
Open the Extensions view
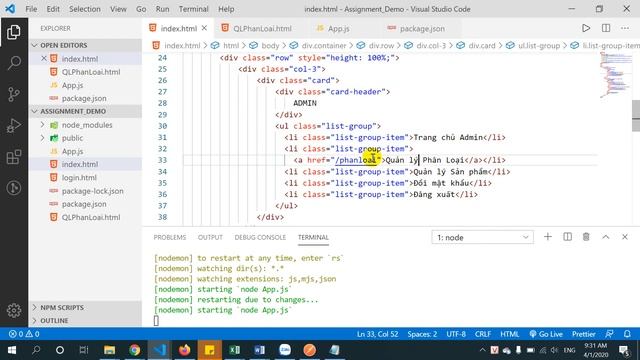coord(14,157)
